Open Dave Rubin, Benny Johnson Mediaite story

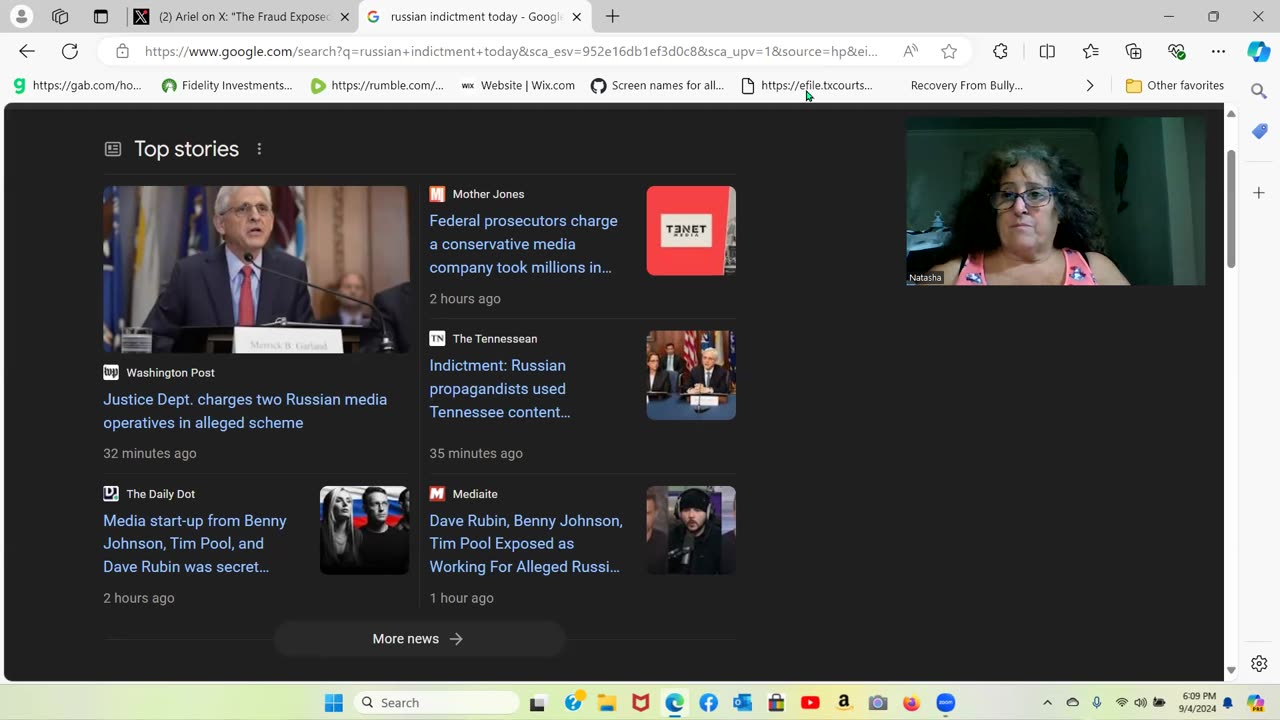[526, 544]
